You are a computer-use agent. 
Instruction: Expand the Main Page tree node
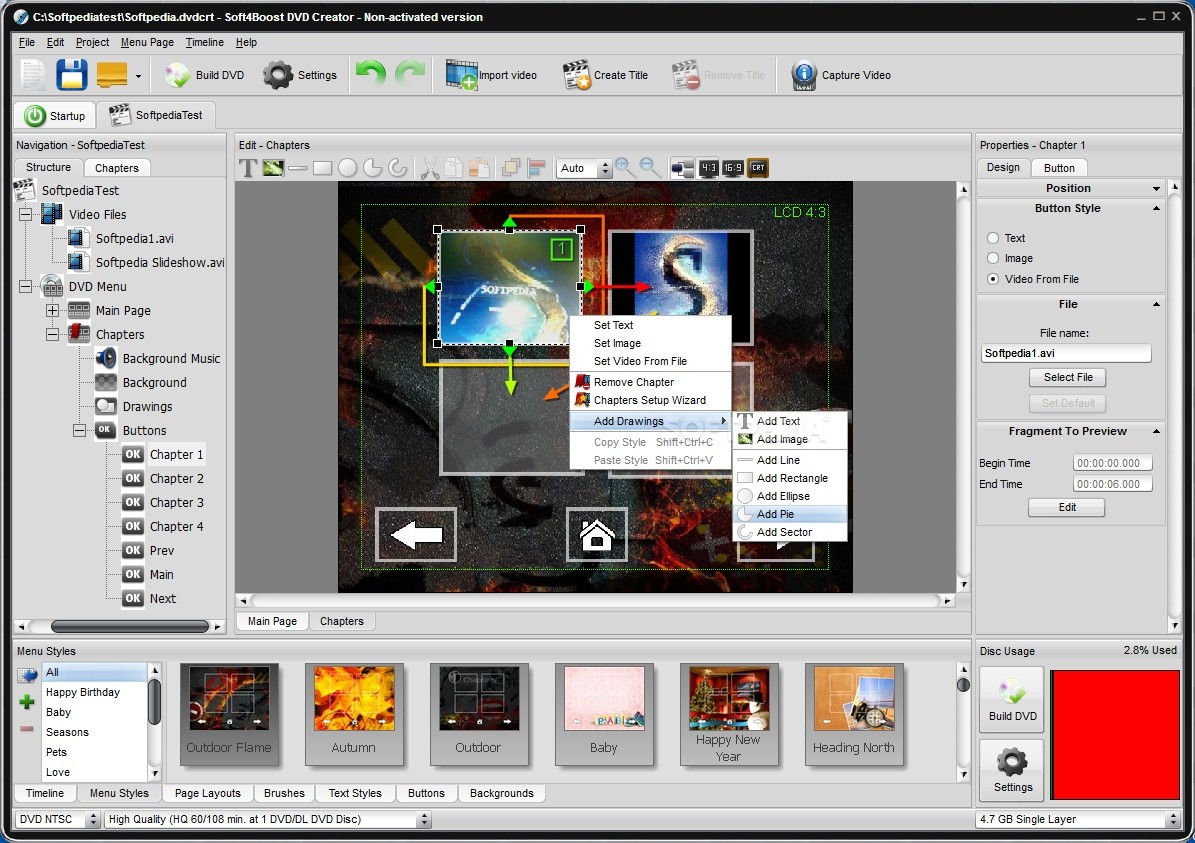pyautogui.click(x=52, y=310)
